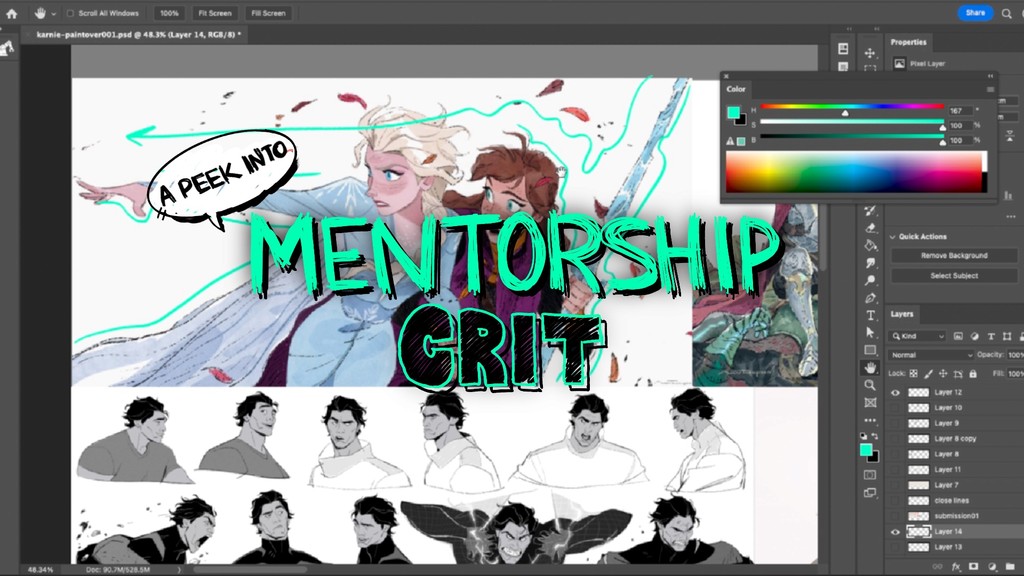Click the toolbar foreground color swatch
This screenshot has width=1024, height=576.
[866, 449]
